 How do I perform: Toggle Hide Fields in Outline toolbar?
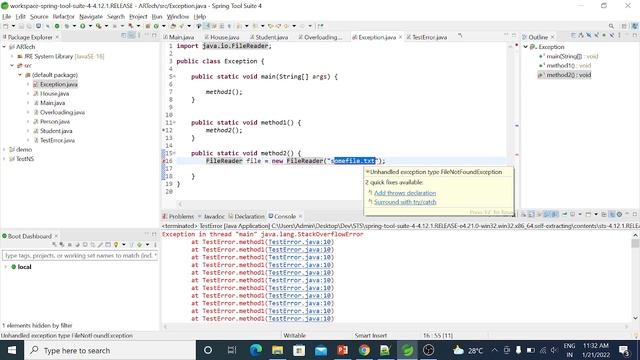click(x=589, y=36)
